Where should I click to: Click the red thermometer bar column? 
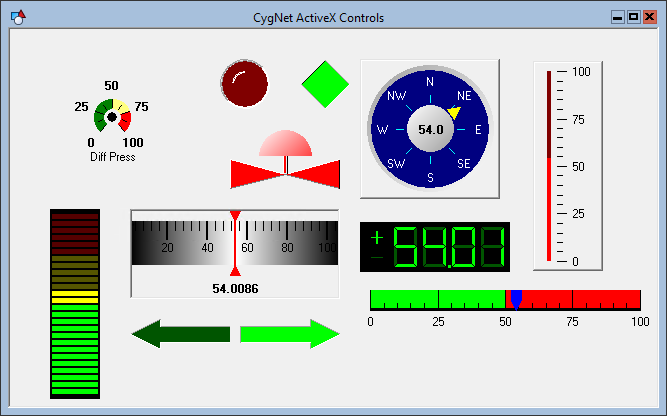click(x=549, y=166)
